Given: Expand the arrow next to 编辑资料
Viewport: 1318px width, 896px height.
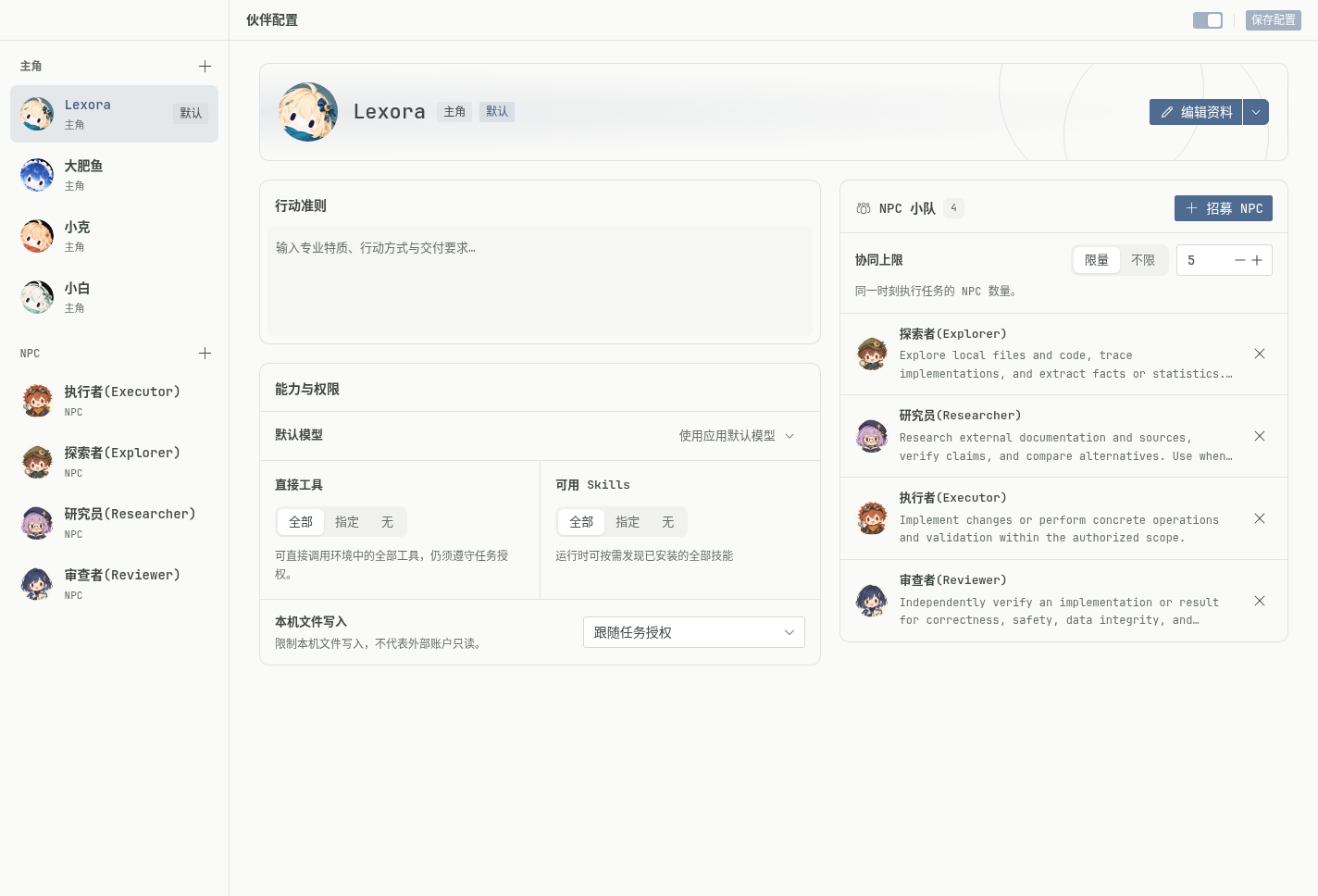Looking at the screenshot, I should tap(1256, 112).
